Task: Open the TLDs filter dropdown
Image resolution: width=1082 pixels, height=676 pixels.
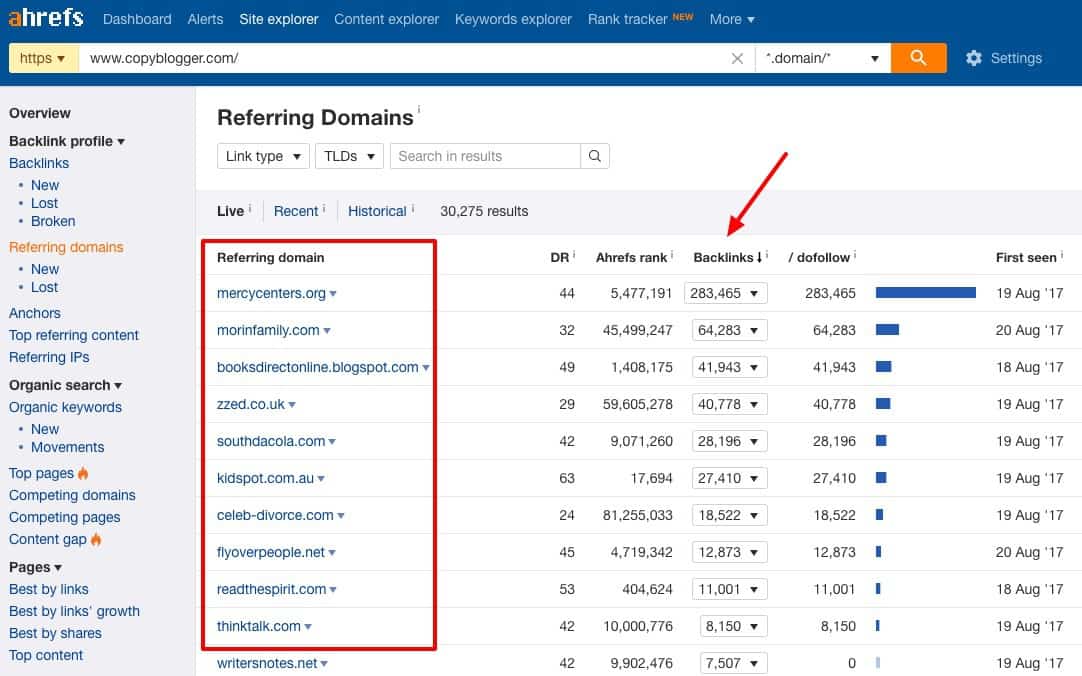Action: pyautogui.click(x=349, y=156)
